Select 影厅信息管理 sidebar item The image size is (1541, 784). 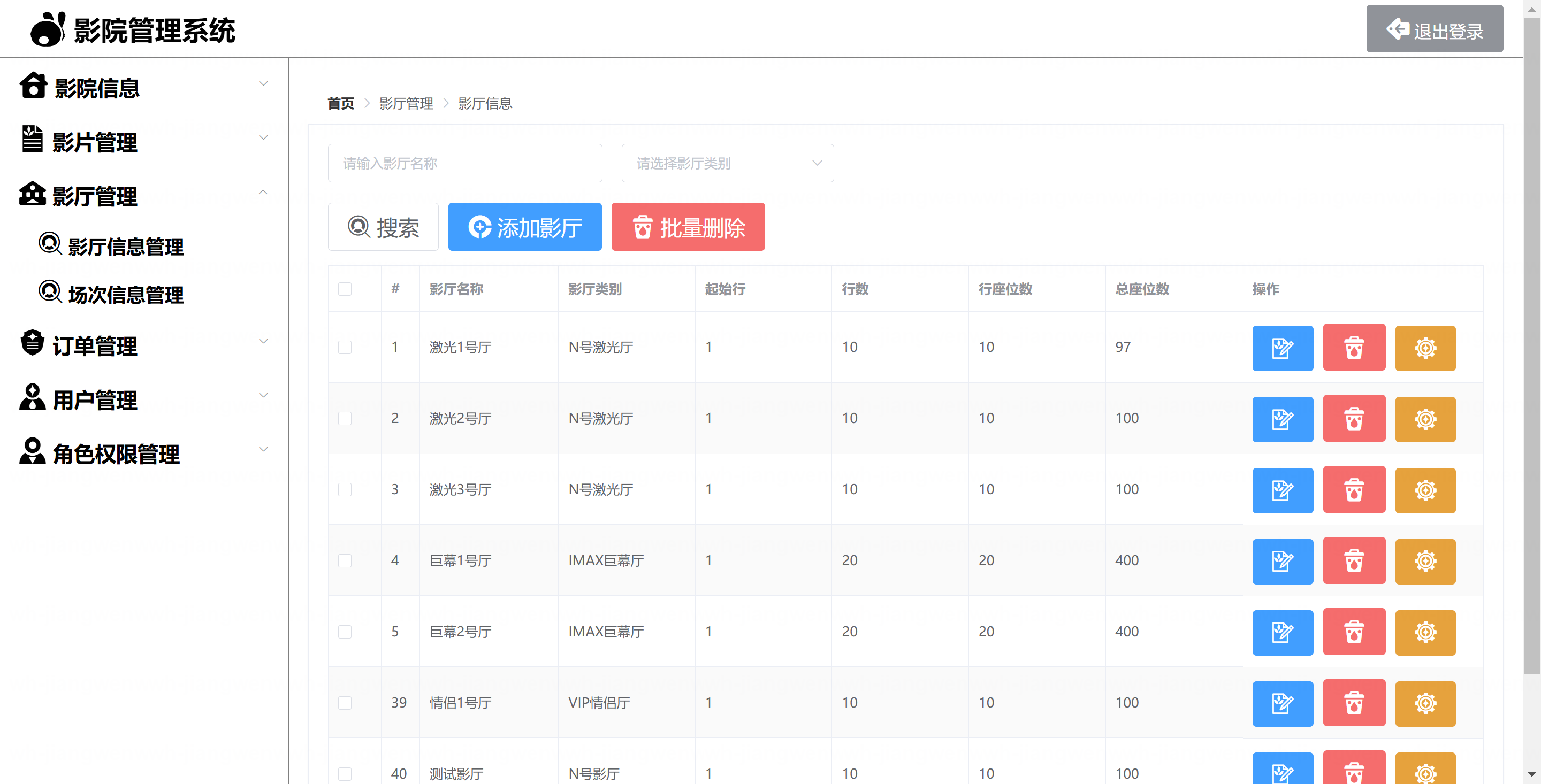125,247
